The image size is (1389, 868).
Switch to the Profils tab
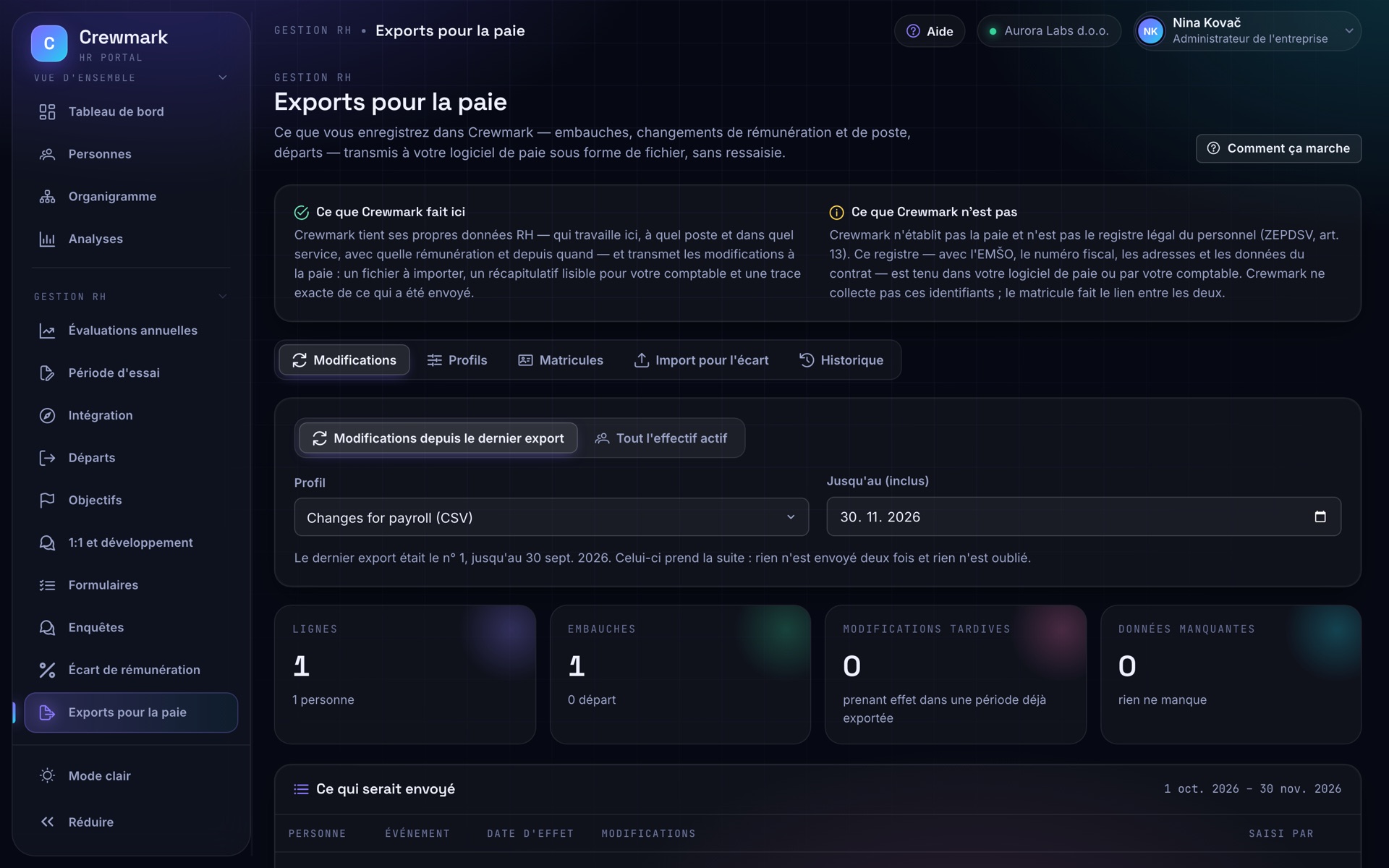[456, 360]
